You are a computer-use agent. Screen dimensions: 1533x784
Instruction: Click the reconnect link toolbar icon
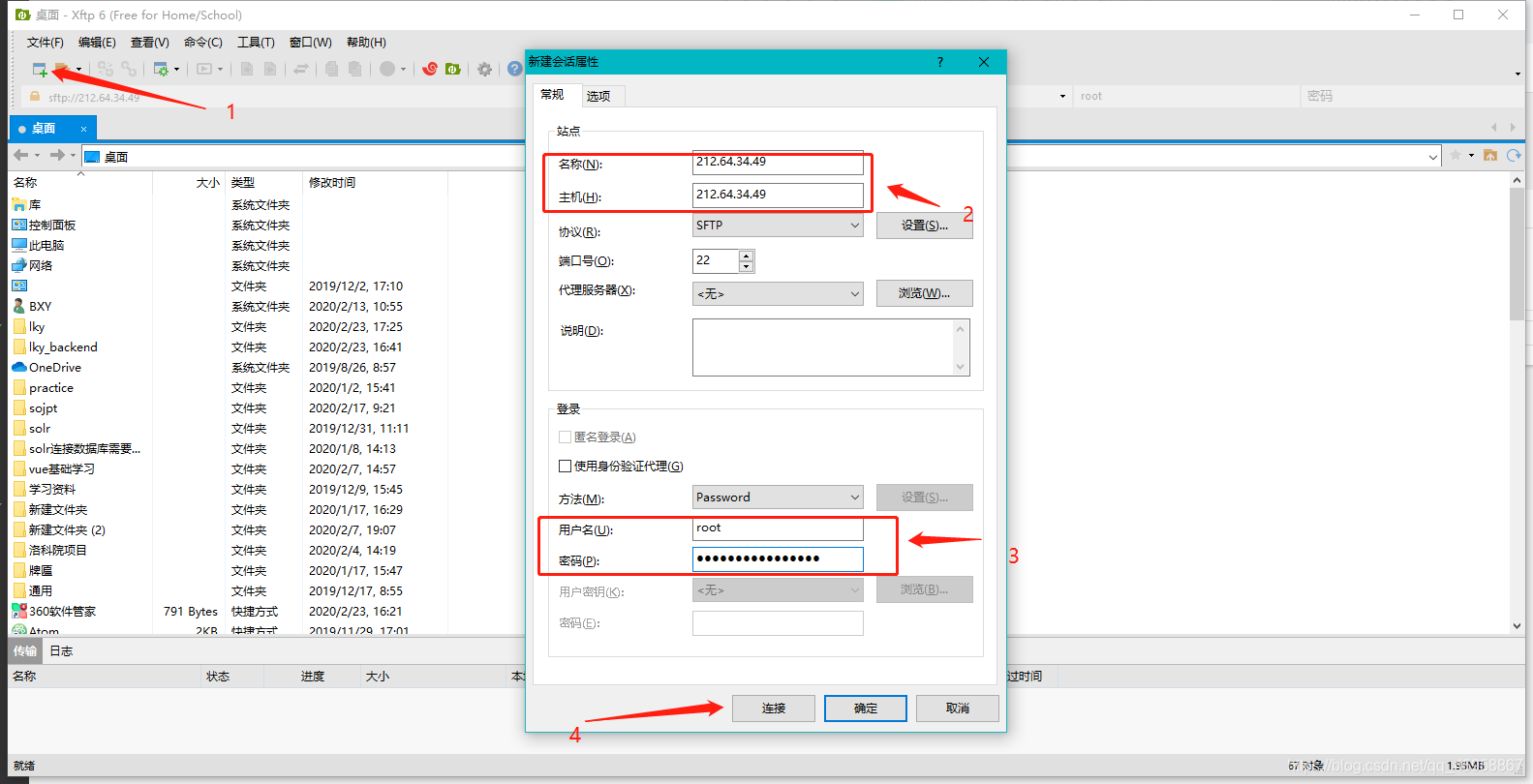tap(129, 69)
